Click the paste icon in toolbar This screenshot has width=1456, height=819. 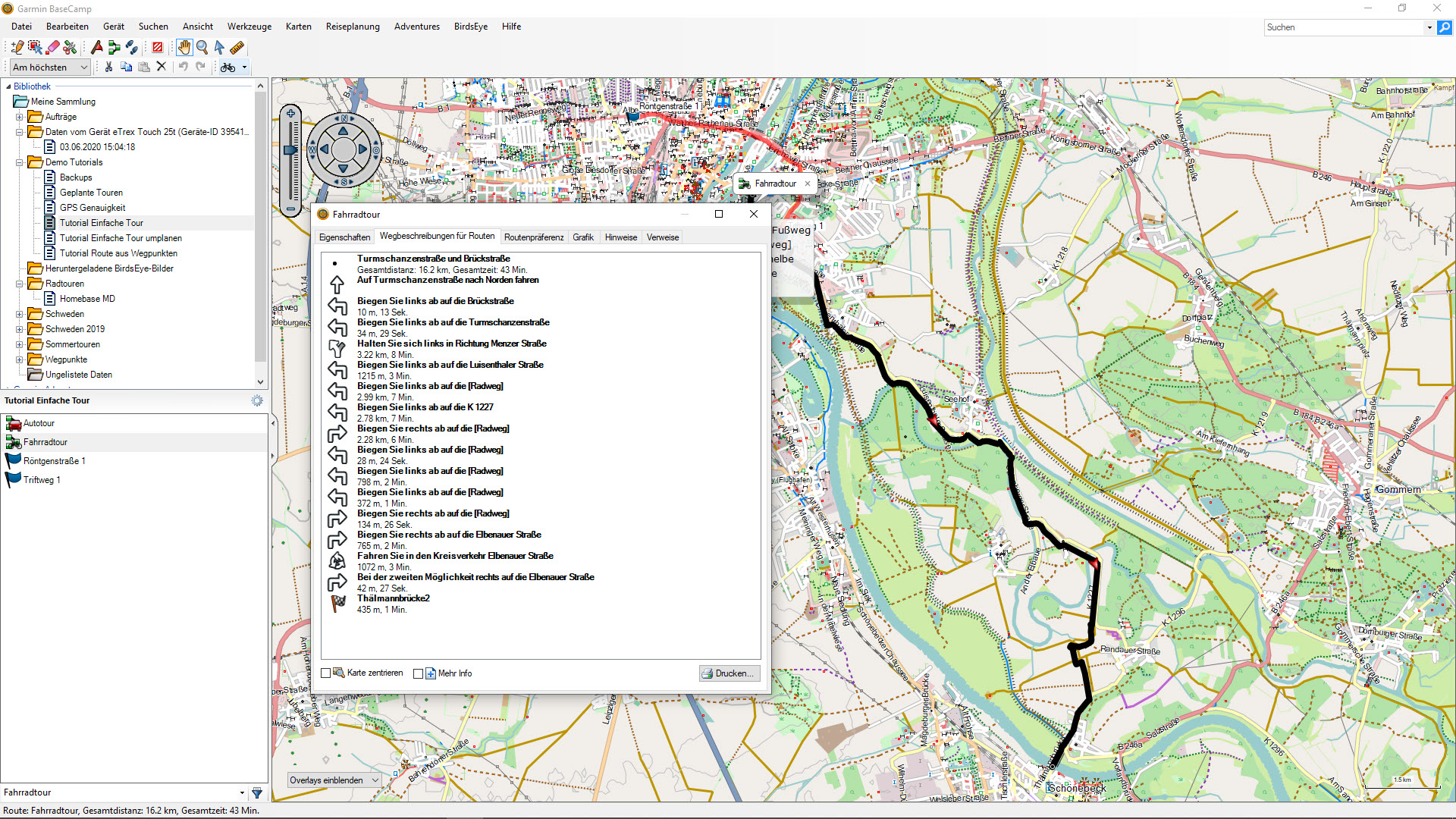144,67
